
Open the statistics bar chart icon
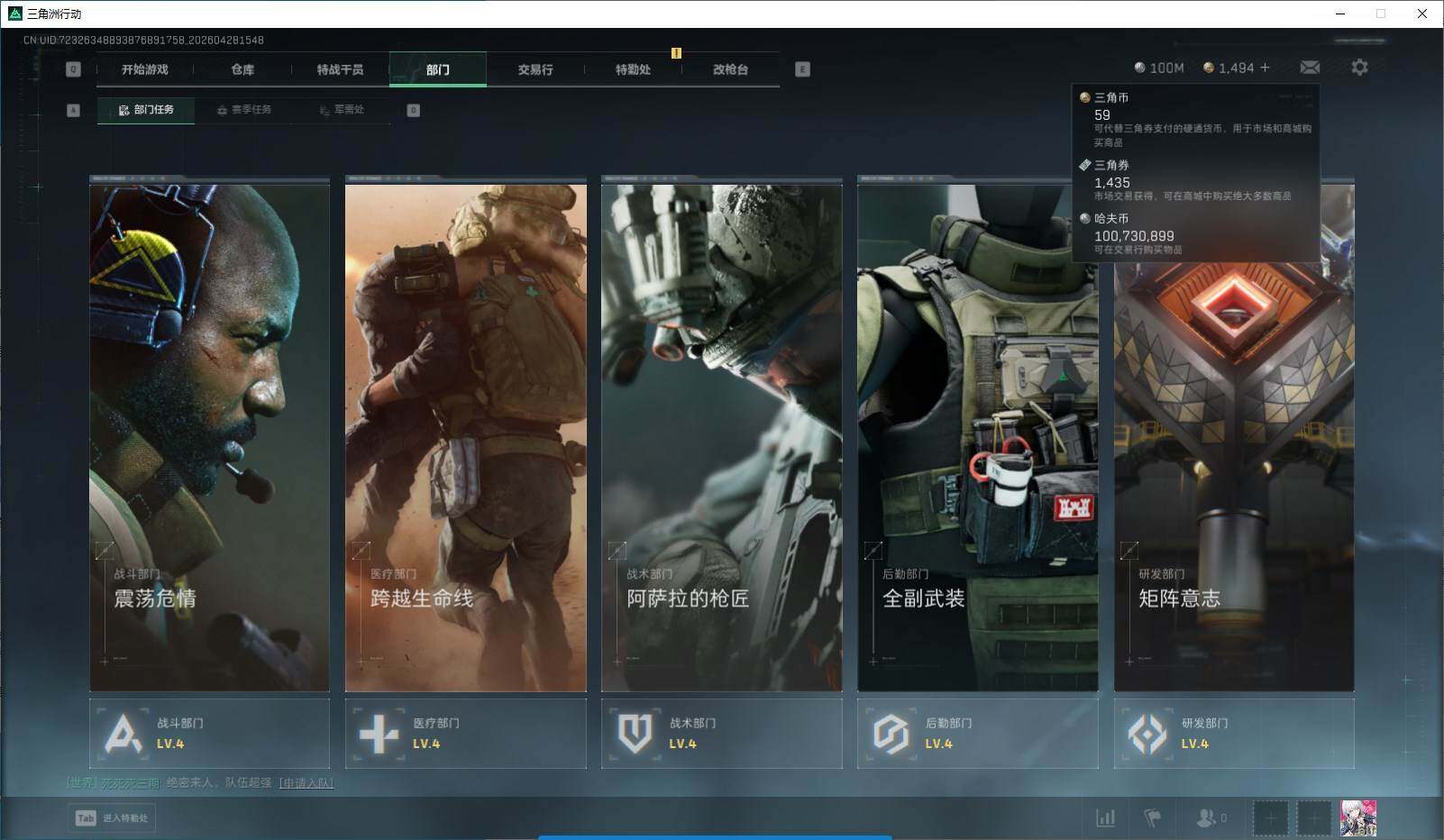click(1105, 817)
